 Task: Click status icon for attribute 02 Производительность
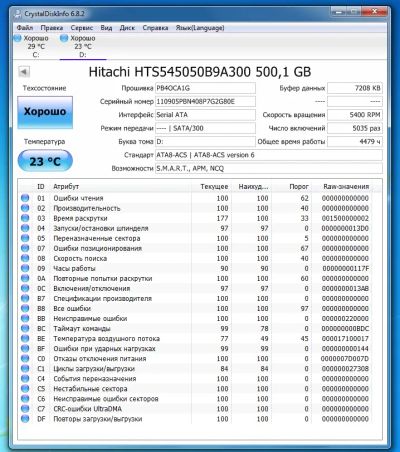click(25, 208)
